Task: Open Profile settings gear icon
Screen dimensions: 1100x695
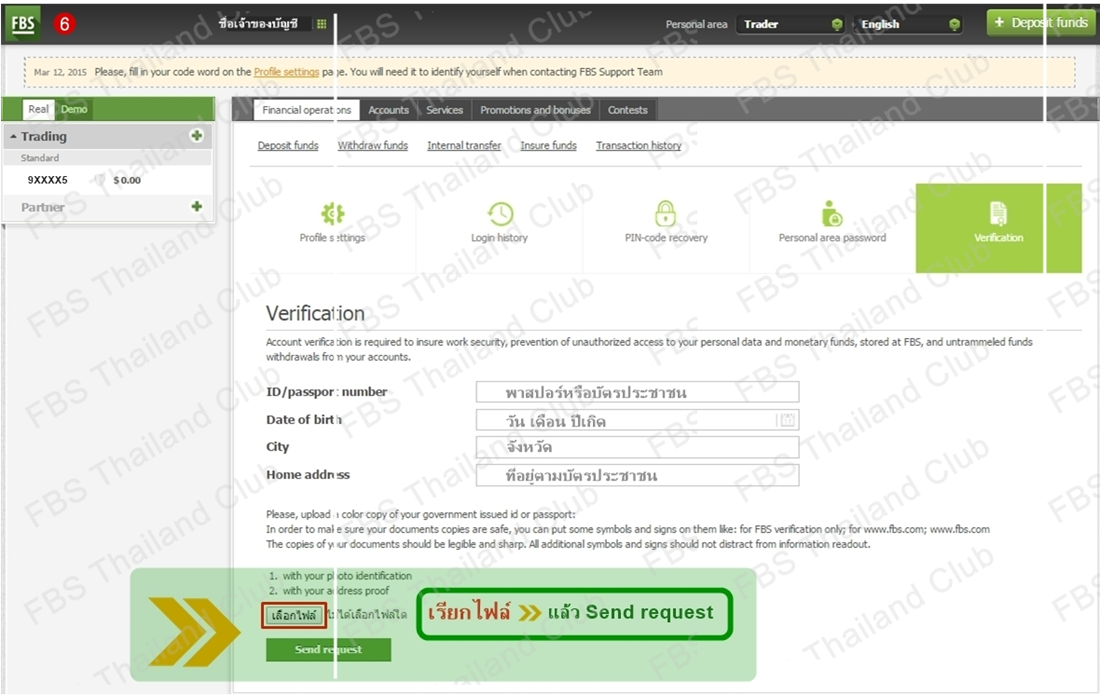Action: 333,213
